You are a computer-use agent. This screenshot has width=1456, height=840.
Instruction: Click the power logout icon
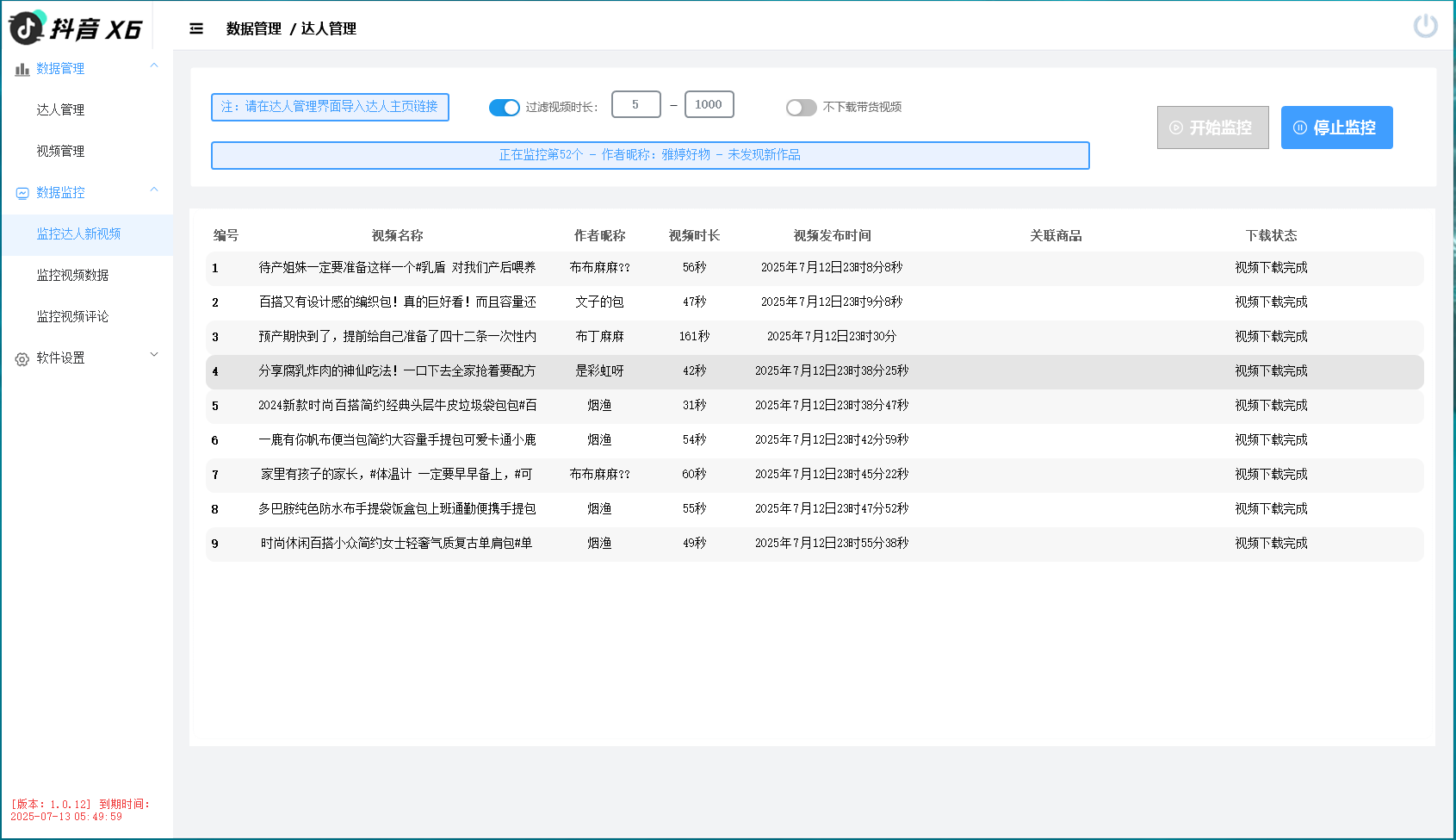1426,26
